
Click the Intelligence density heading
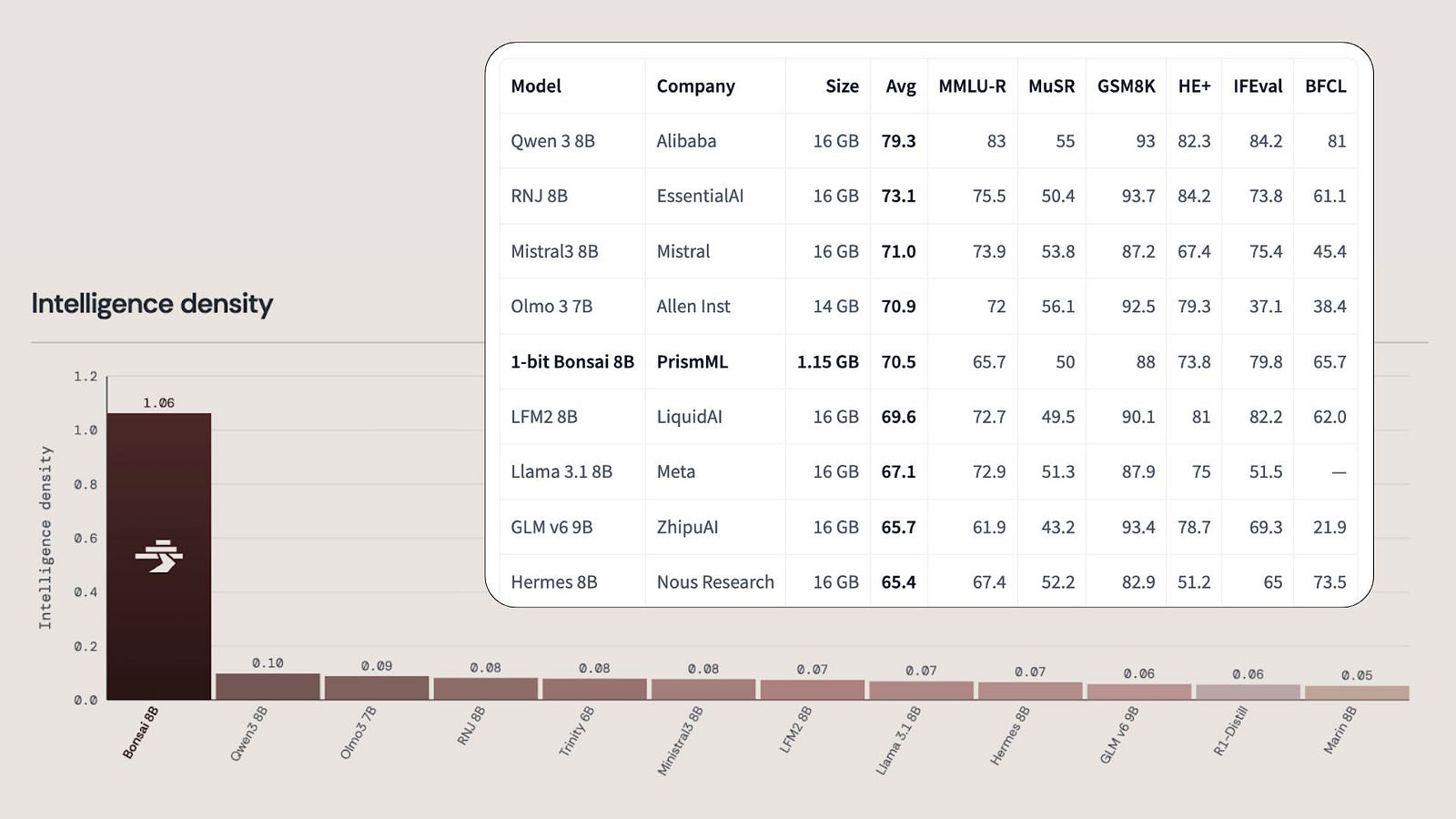tap(152, 304)
